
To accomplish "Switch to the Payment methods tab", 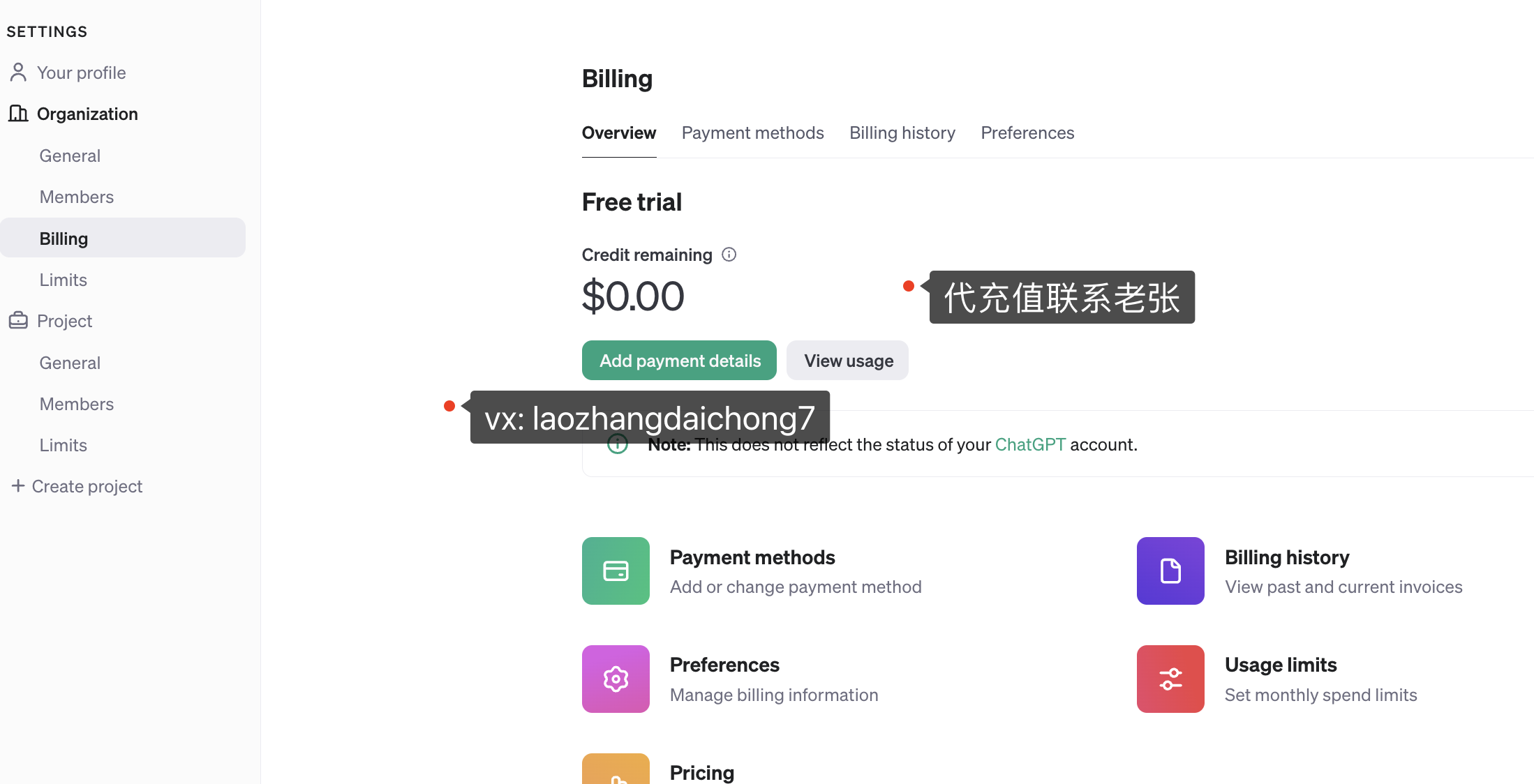I will (752, 133).
